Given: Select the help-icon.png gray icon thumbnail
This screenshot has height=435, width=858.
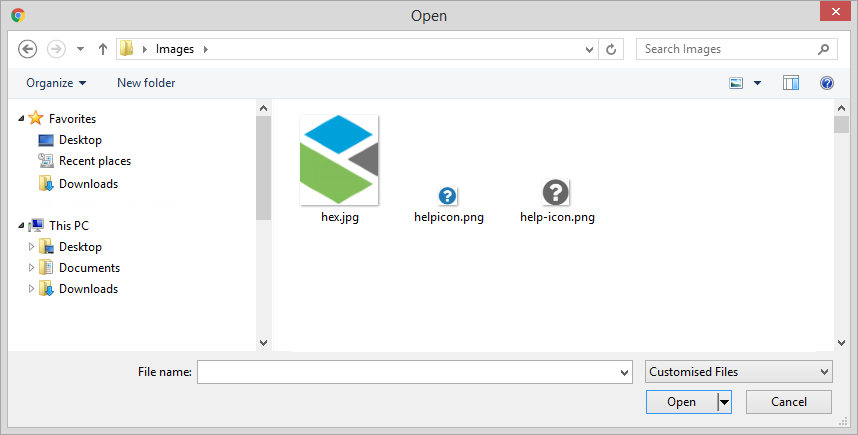Looking at the screenshot, I should click(x=555, y=192).
